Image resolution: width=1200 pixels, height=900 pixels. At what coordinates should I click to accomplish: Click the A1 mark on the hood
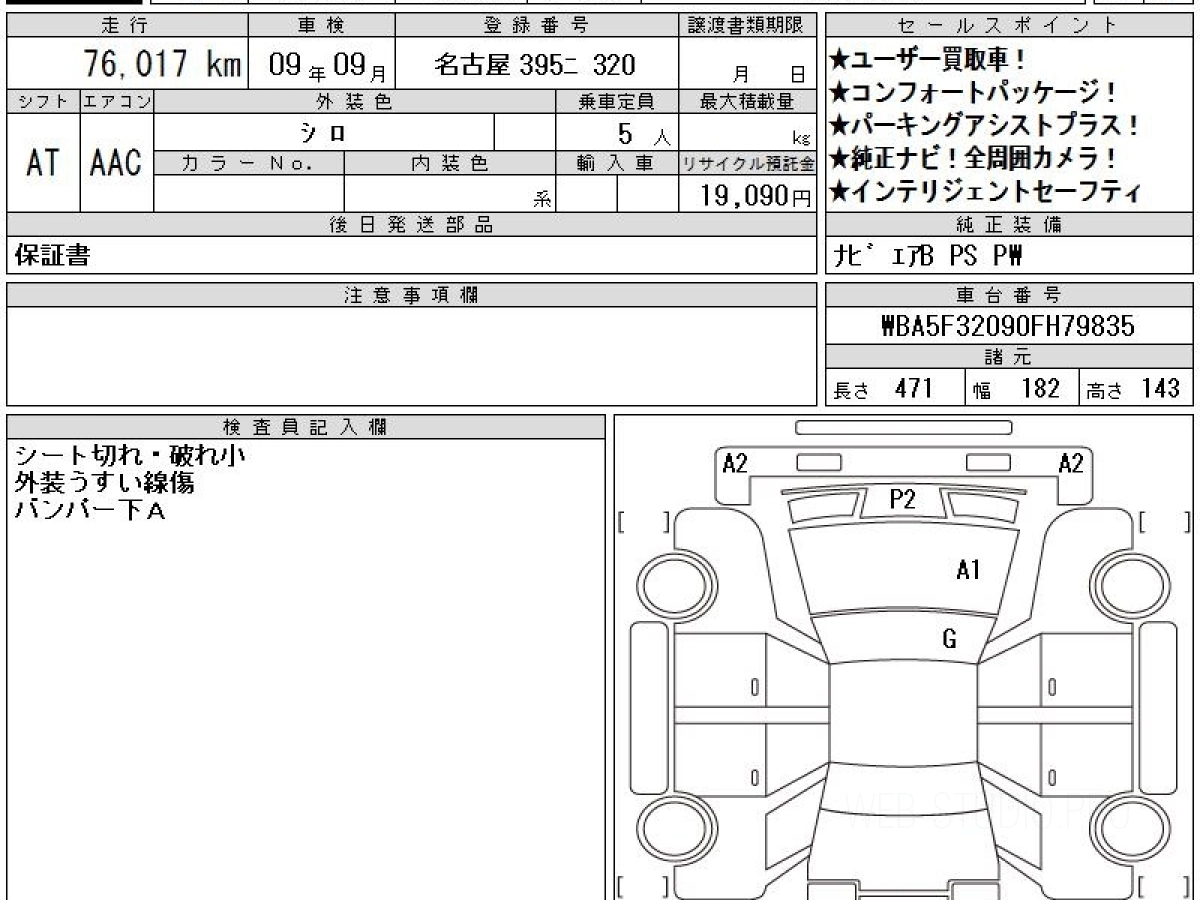pos(968,571)
